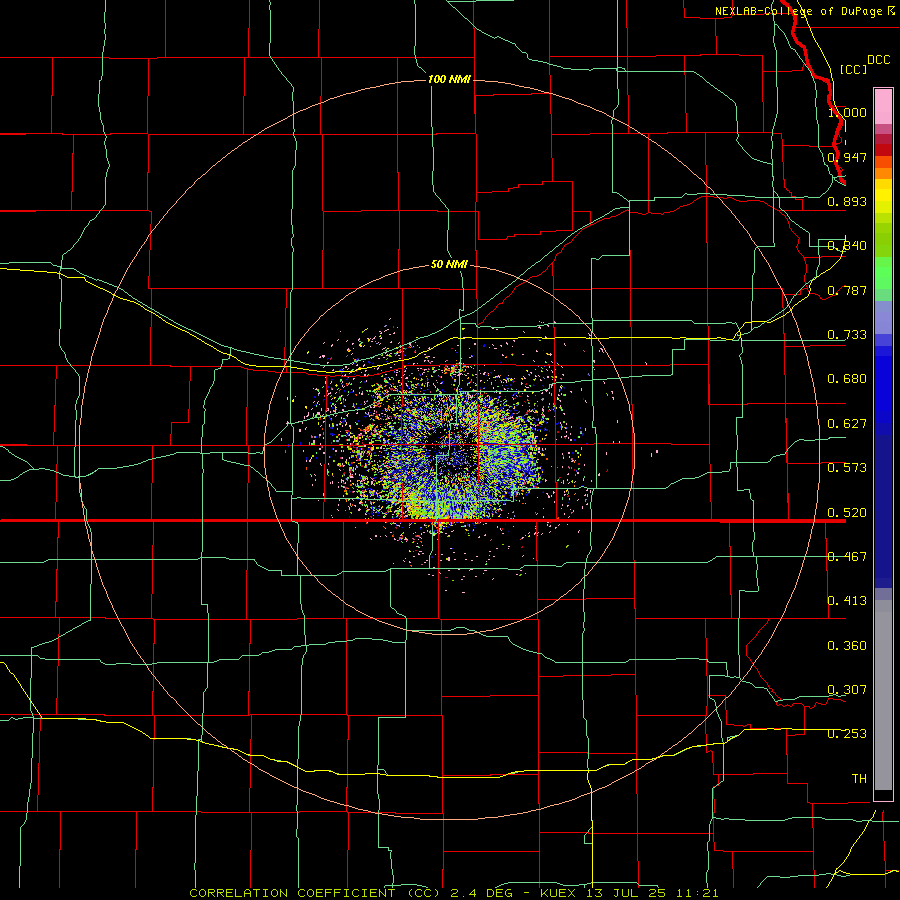Viewport: 900px width, 900px height.
Task: Click the 11:21 timestamp text
Action: point(697,893)
